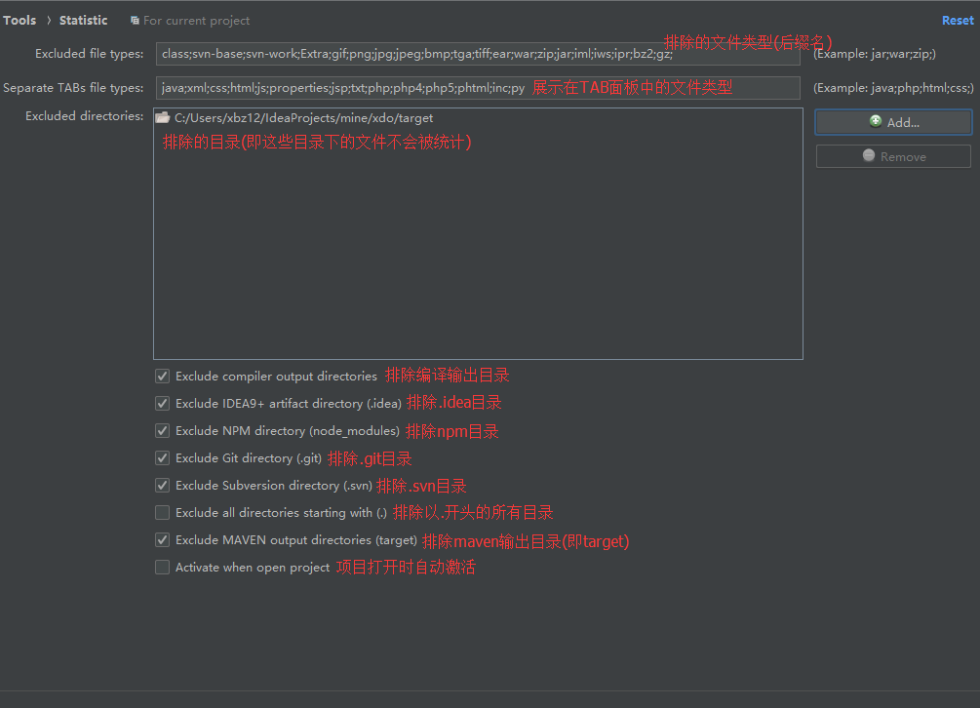Select the Statistic breadcrumb item
Image resolution: width=980 pixels, height=708 pixels.
point(83,21)
